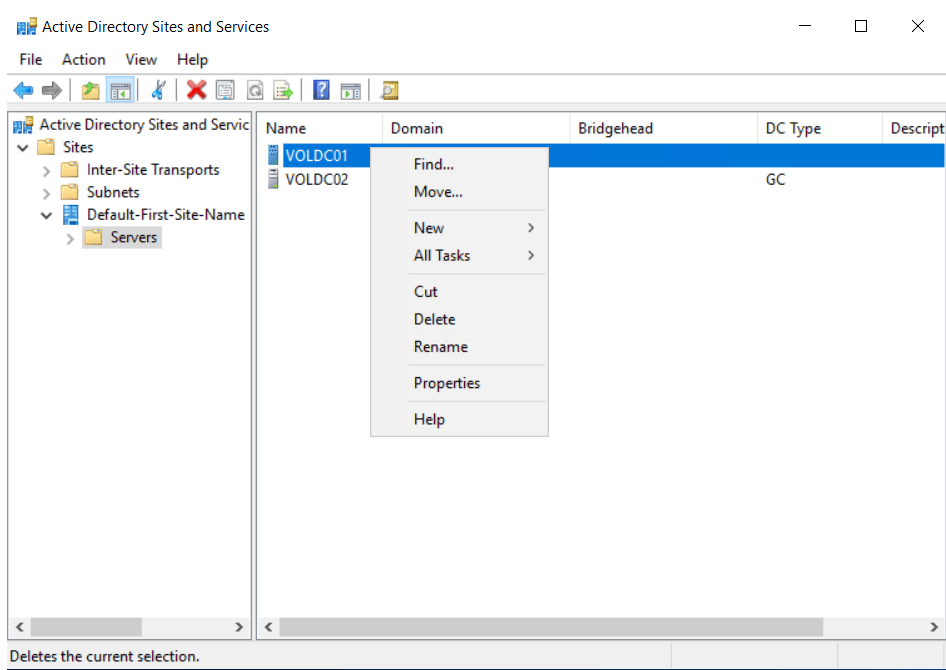This screenshot has height=670, width=946.
Task: Open the View menu in menu bar
Action: coord(141,59)
